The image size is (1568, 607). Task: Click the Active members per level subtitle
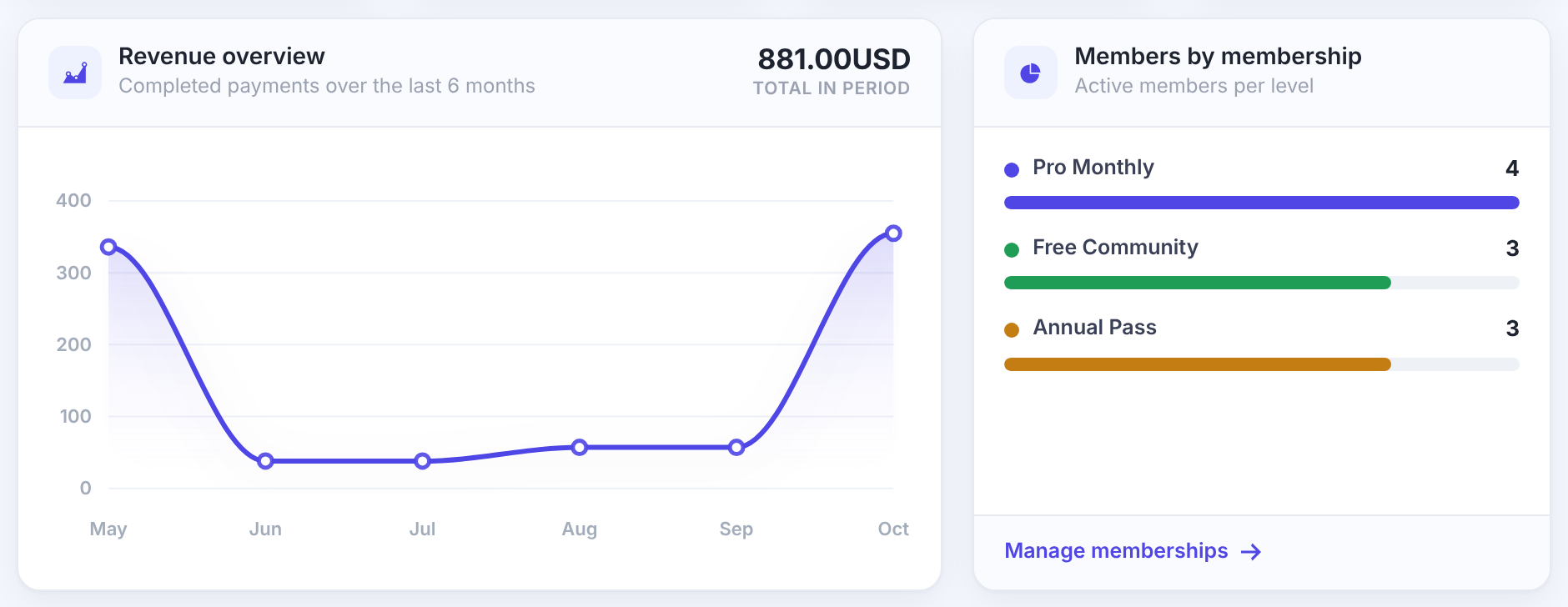click(x=1194, y=86)
